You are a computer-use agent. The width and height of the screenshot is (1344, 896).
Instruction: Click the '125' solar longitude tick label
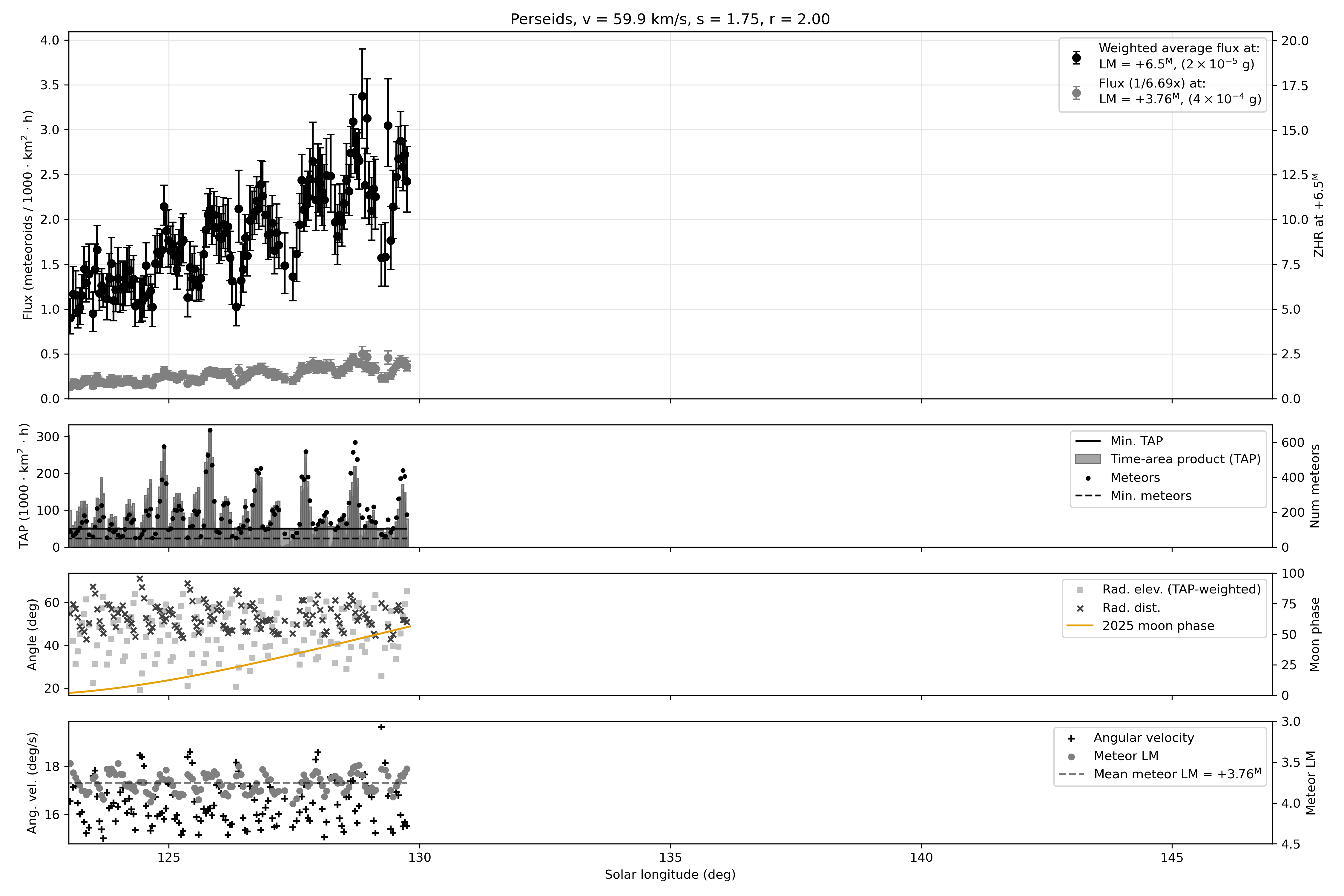[x=168, y=858]
